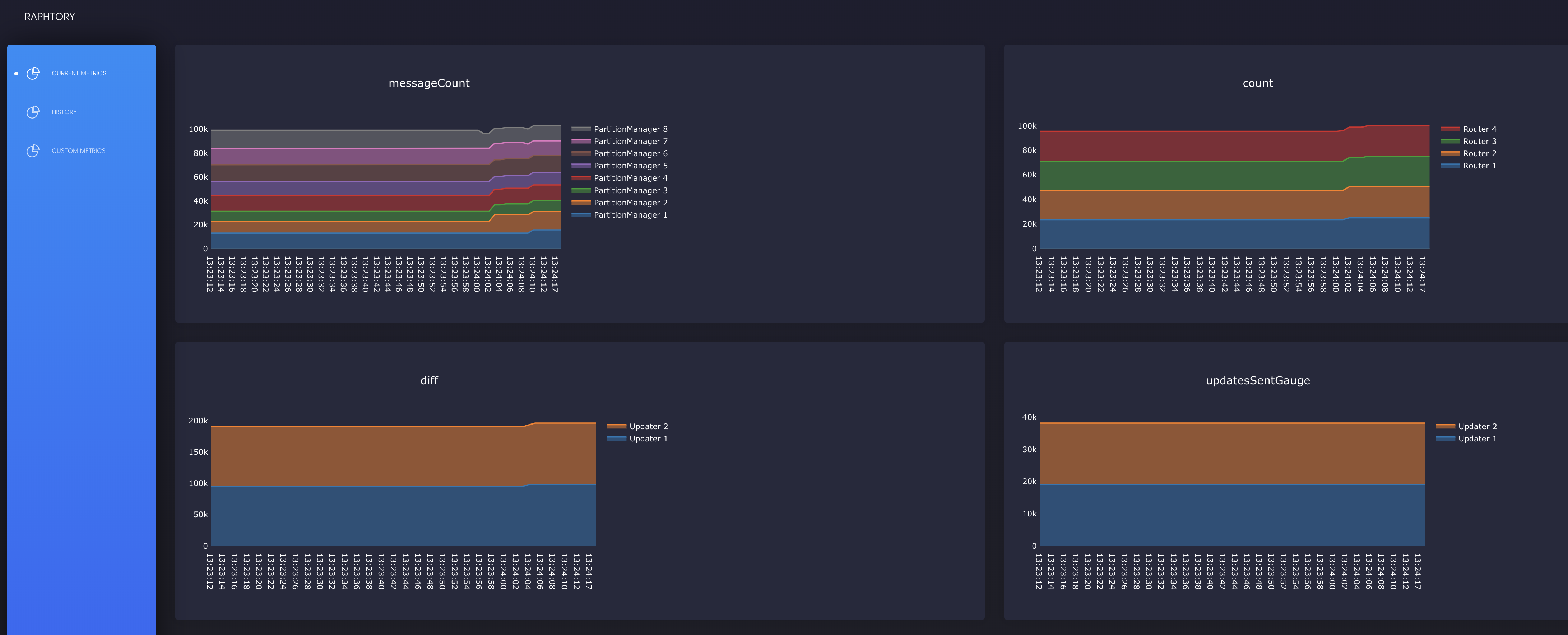The width and height of the screenshot is (1568, 635).
Task: Go to the History page
Action: [64, 112]
